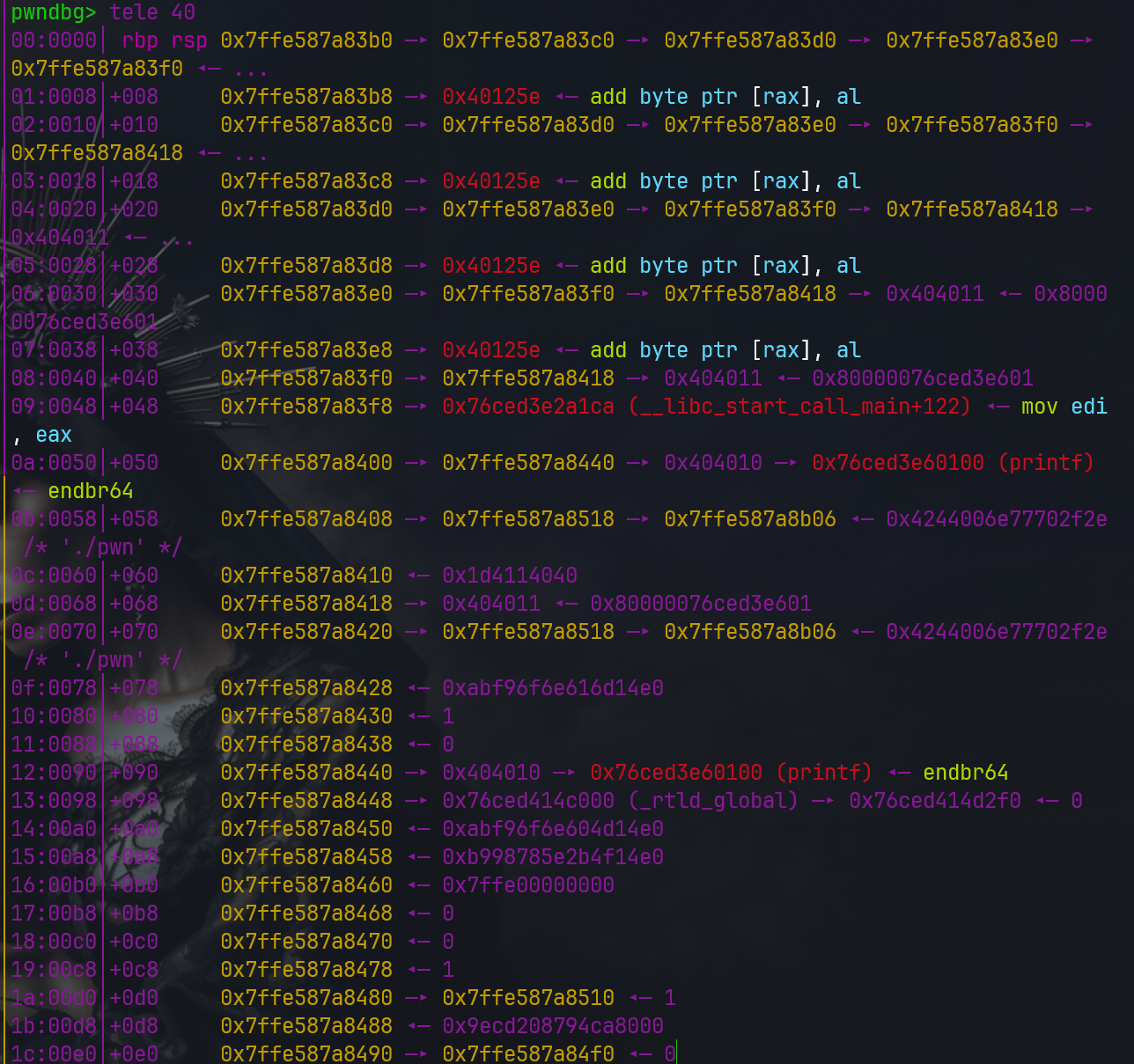Select the red address 0x40125e on row 01:0008

click(x=490, y=96)
